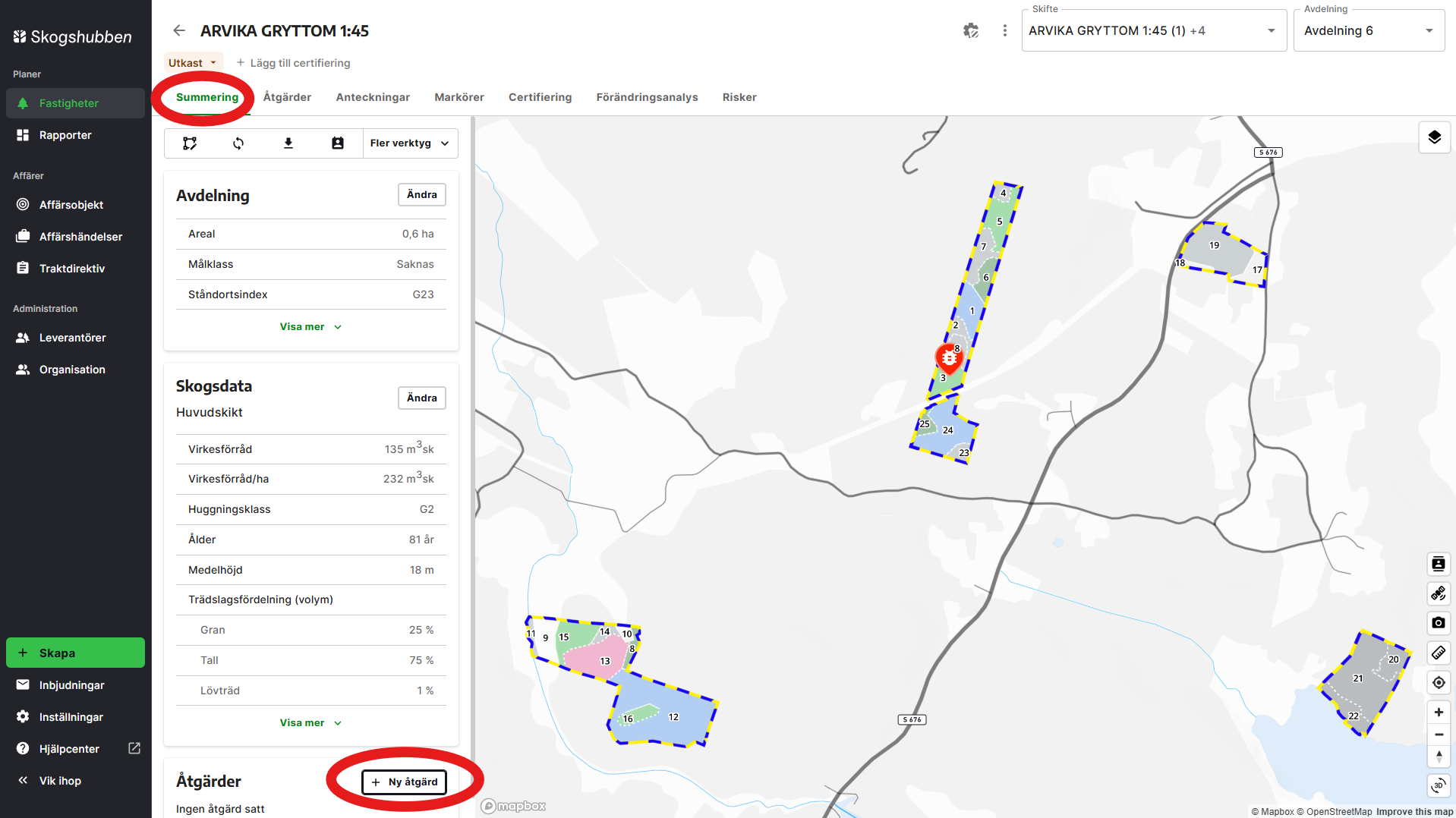The width and height of the screenshot is (1456, 818).
Task: Click Ändra in the Skogsdata card
Action: tap(422, 398)
